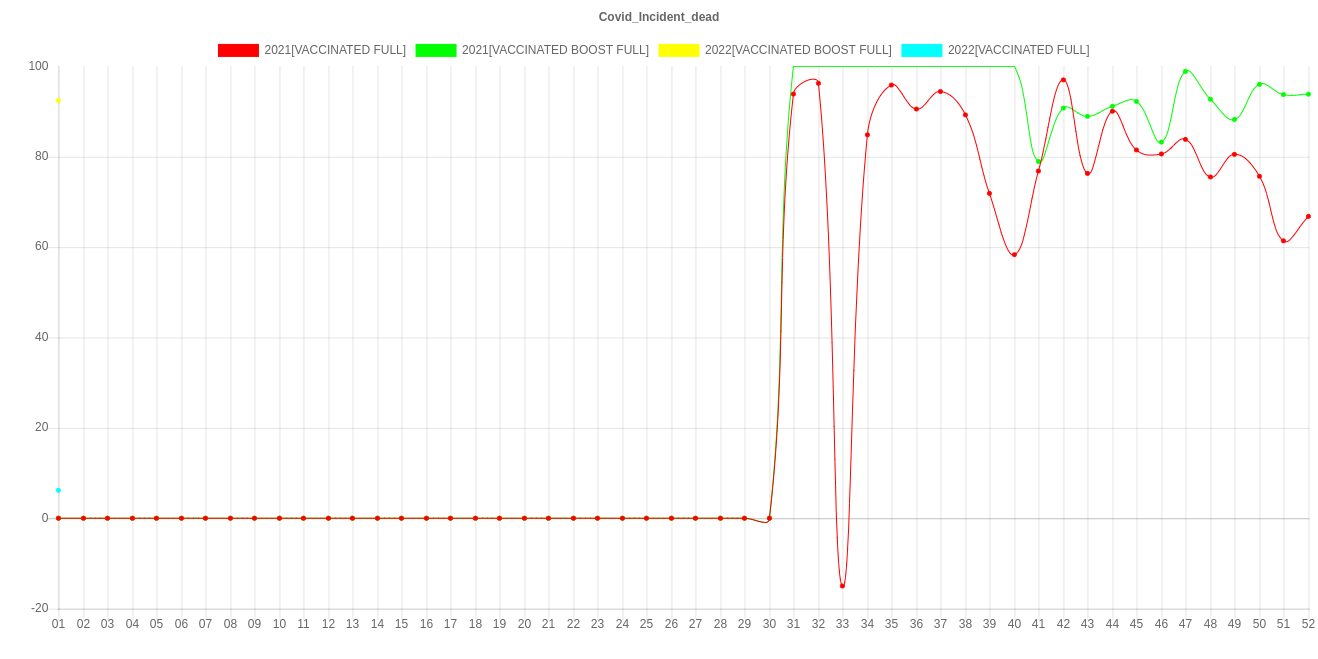Select the cyan data point at week 01
Viewport: 1318px width, 659px height.
click(59, 490)
